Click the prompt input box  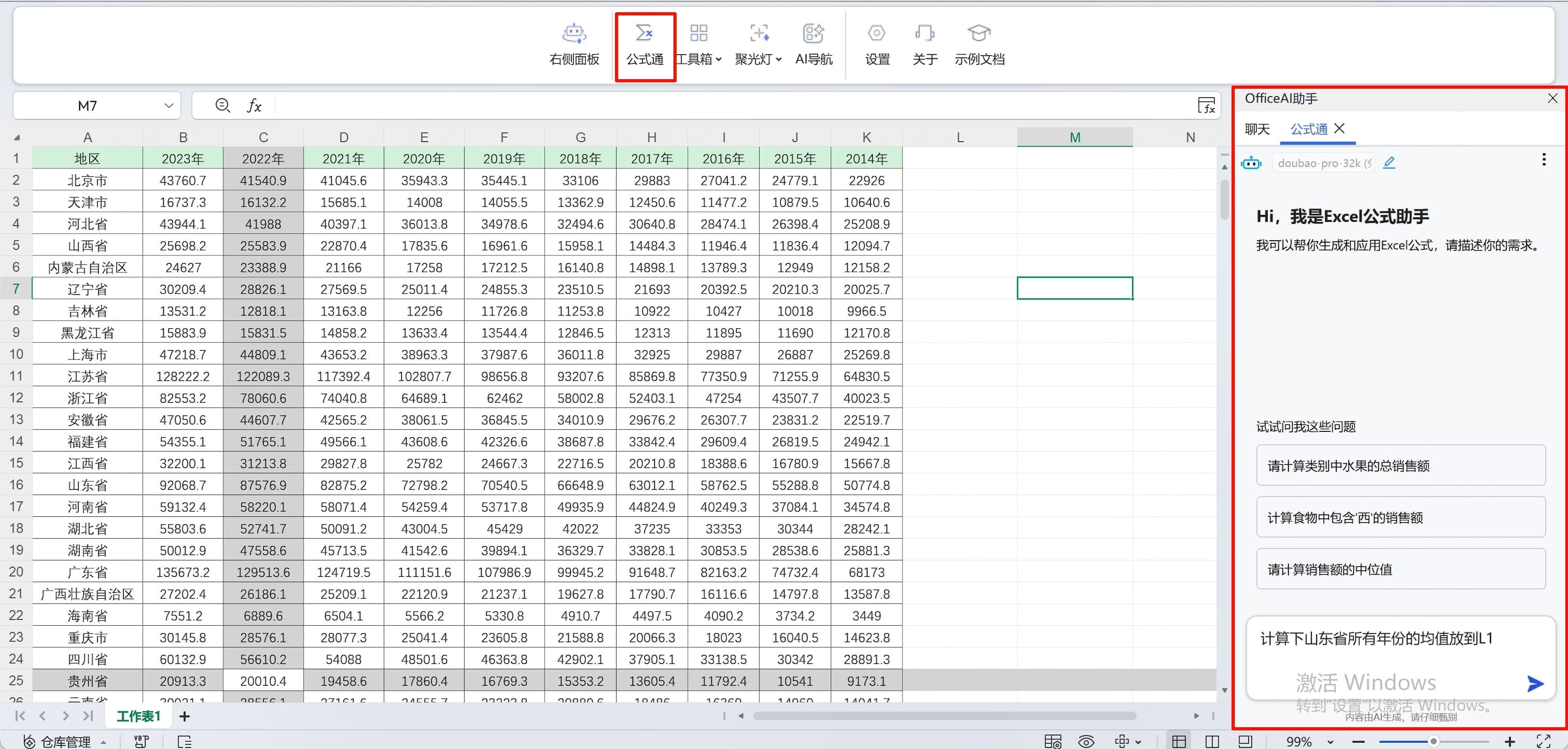pyautogui.click(x=1376, y=651)
